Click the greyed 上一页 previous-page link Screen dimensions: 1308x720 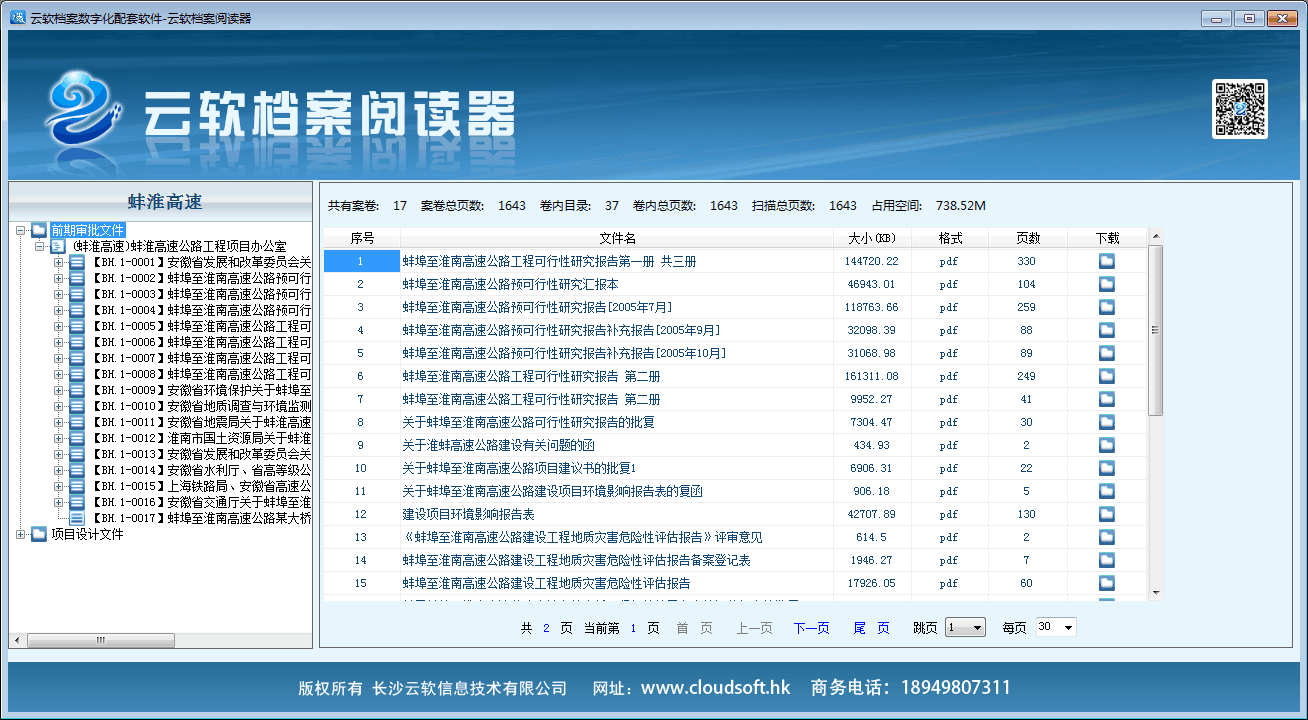(x=754, y=628)
